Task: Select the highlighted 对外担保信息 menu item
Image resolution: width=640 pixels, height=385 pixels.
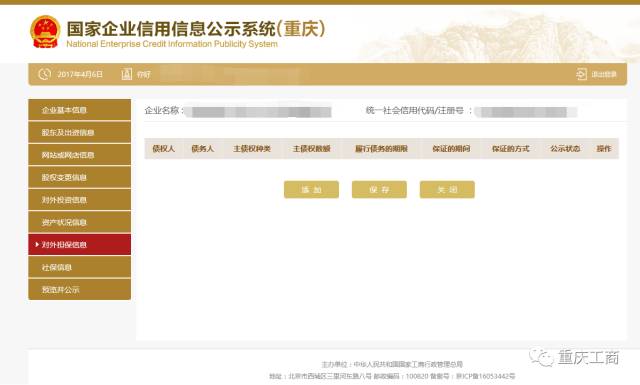Action: tap(80, 244)
